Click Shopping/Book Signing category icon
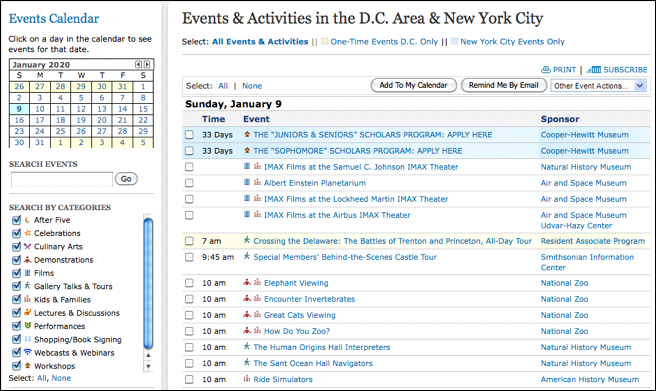The width and height of the screenshot is (656, 391). click(28, 339)
